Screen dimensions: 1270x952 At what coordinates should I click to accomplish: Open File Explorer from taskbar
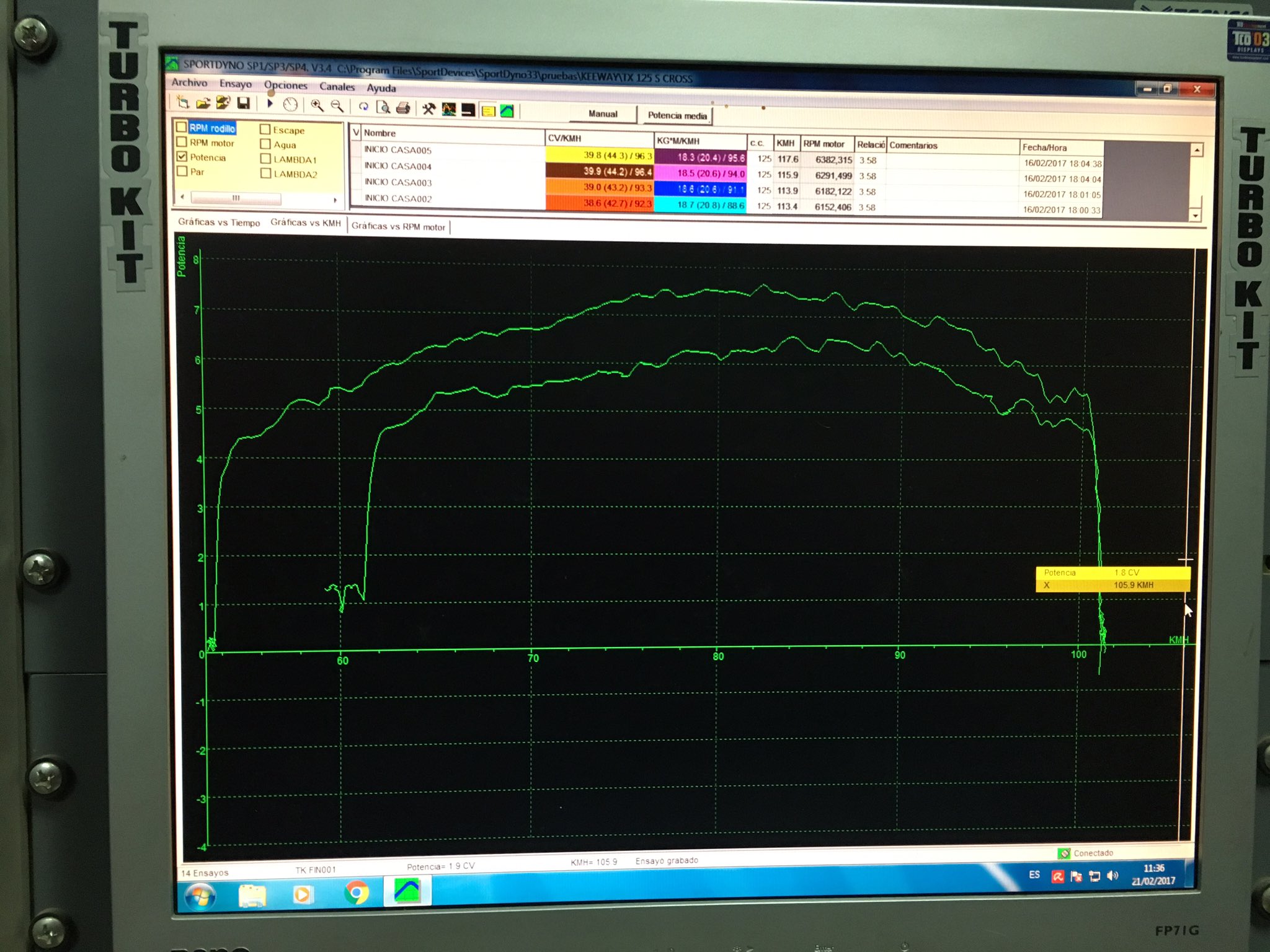click(252, 894)
